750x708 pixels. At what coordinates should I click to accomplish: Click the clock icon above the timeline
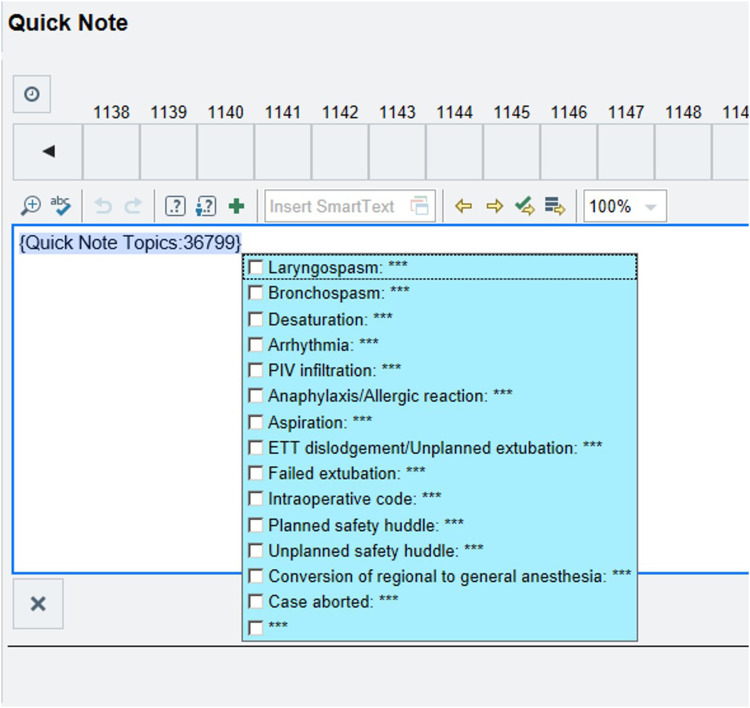32,94
